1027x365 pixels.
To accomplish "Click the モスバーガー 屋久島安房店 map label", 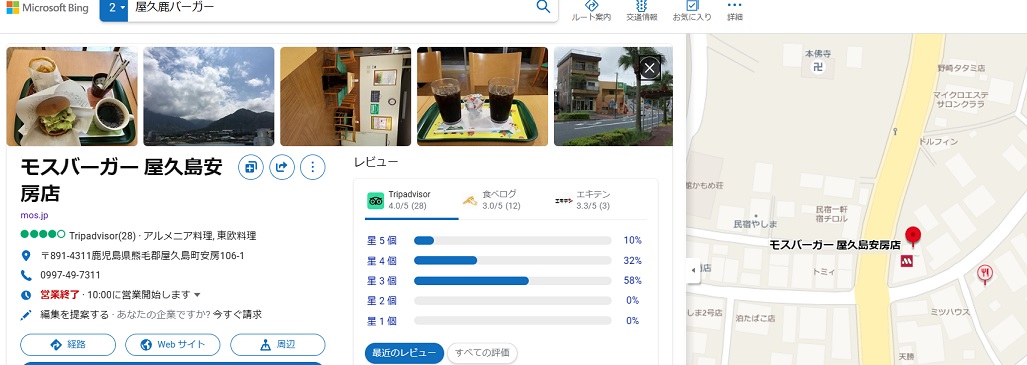I will click(834, 245).
